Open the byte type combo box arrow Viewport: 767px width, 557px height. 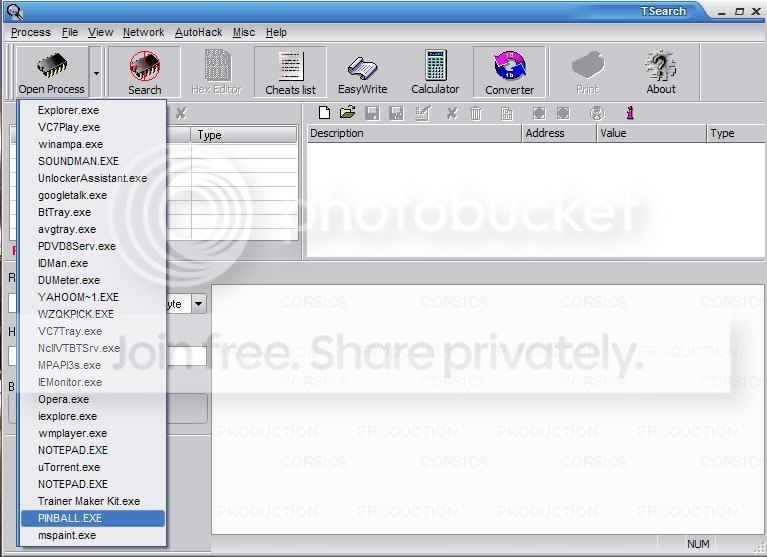(x=198, y=303)
